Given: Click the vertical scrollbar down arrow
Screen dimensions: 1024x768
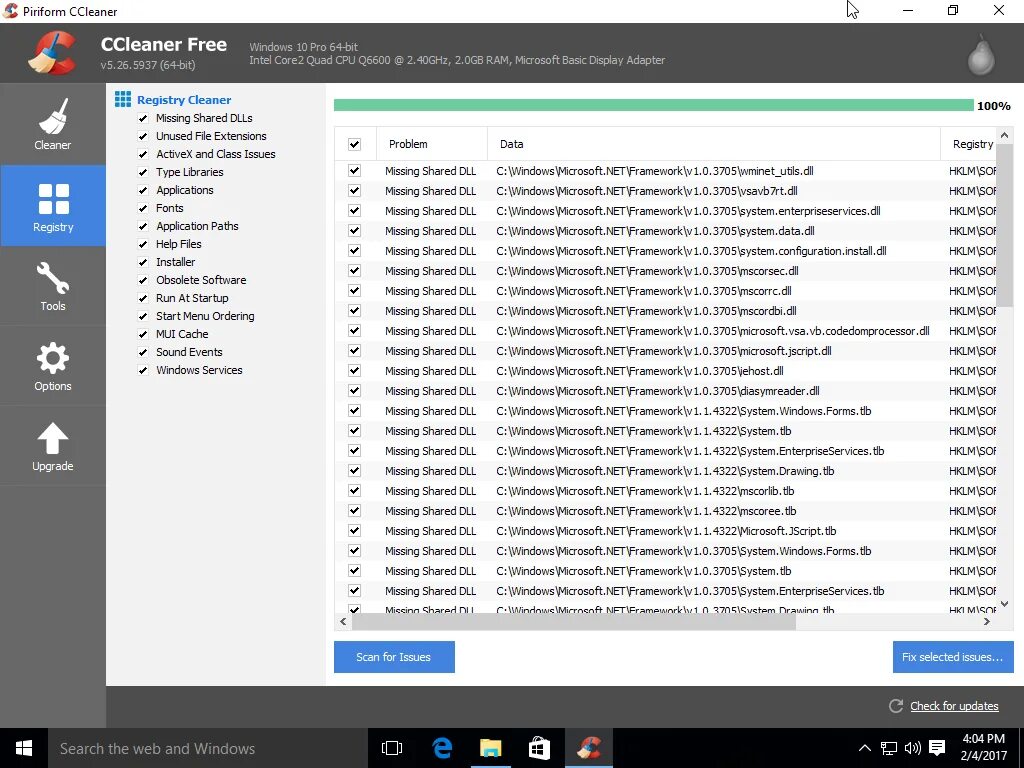Looking at the screenshot, I should [1004, 604].
